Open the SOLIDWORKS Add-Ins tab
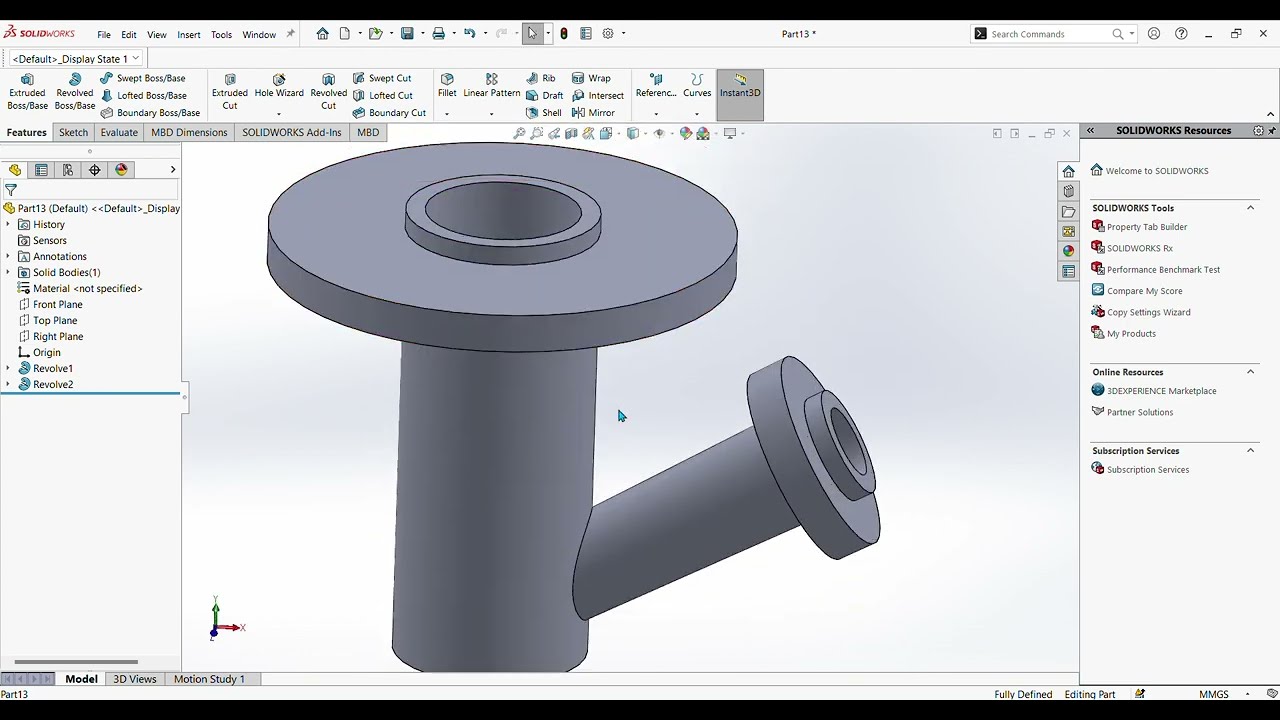 pos(292,132)
